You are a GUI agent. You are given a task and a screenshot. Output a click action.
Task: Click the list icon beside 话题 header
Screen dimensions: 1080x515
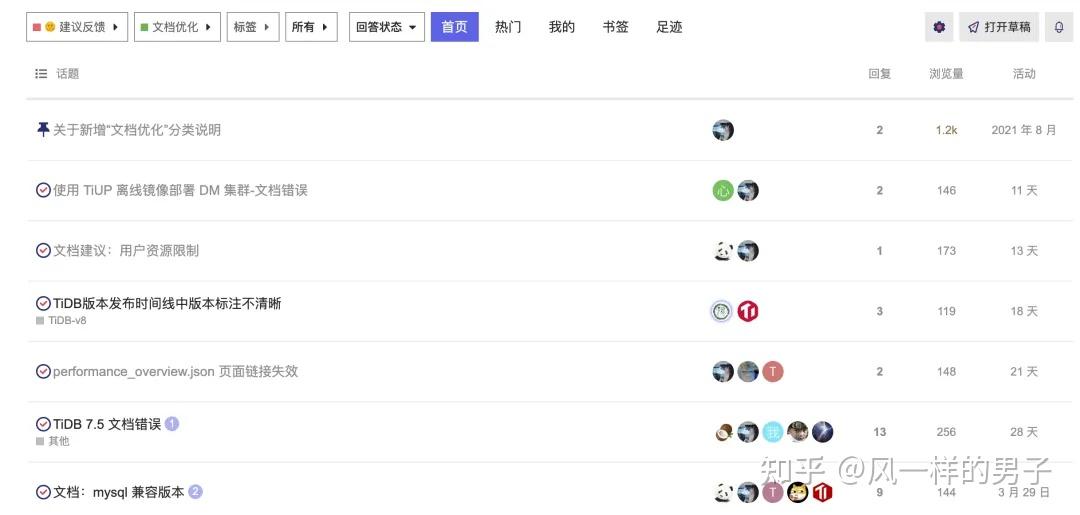pos(41,74)
